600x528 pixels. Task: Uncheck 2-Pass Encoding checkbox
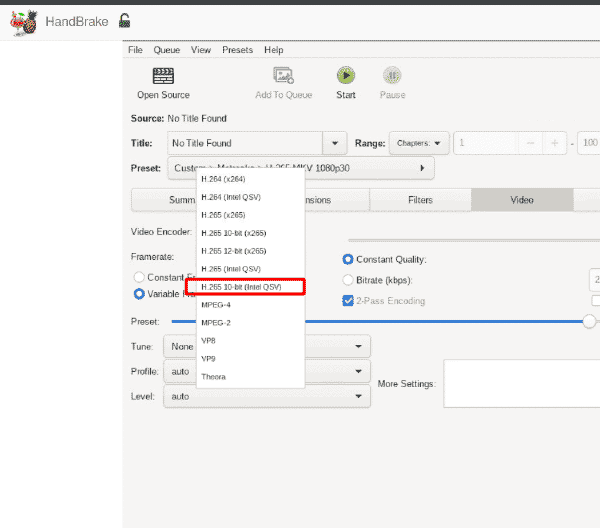pos(348,301)
